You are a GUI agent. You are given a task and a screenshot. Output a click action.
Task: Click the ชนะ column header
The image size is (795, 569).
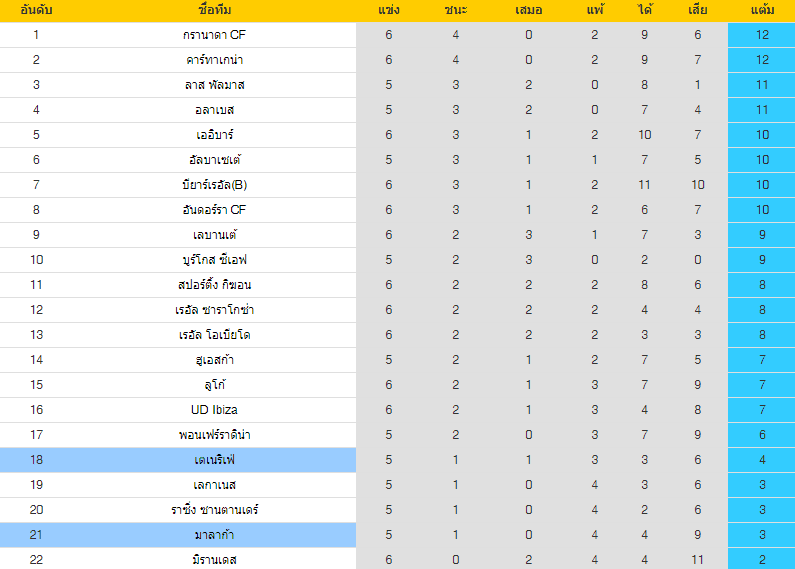pos(456,10)
